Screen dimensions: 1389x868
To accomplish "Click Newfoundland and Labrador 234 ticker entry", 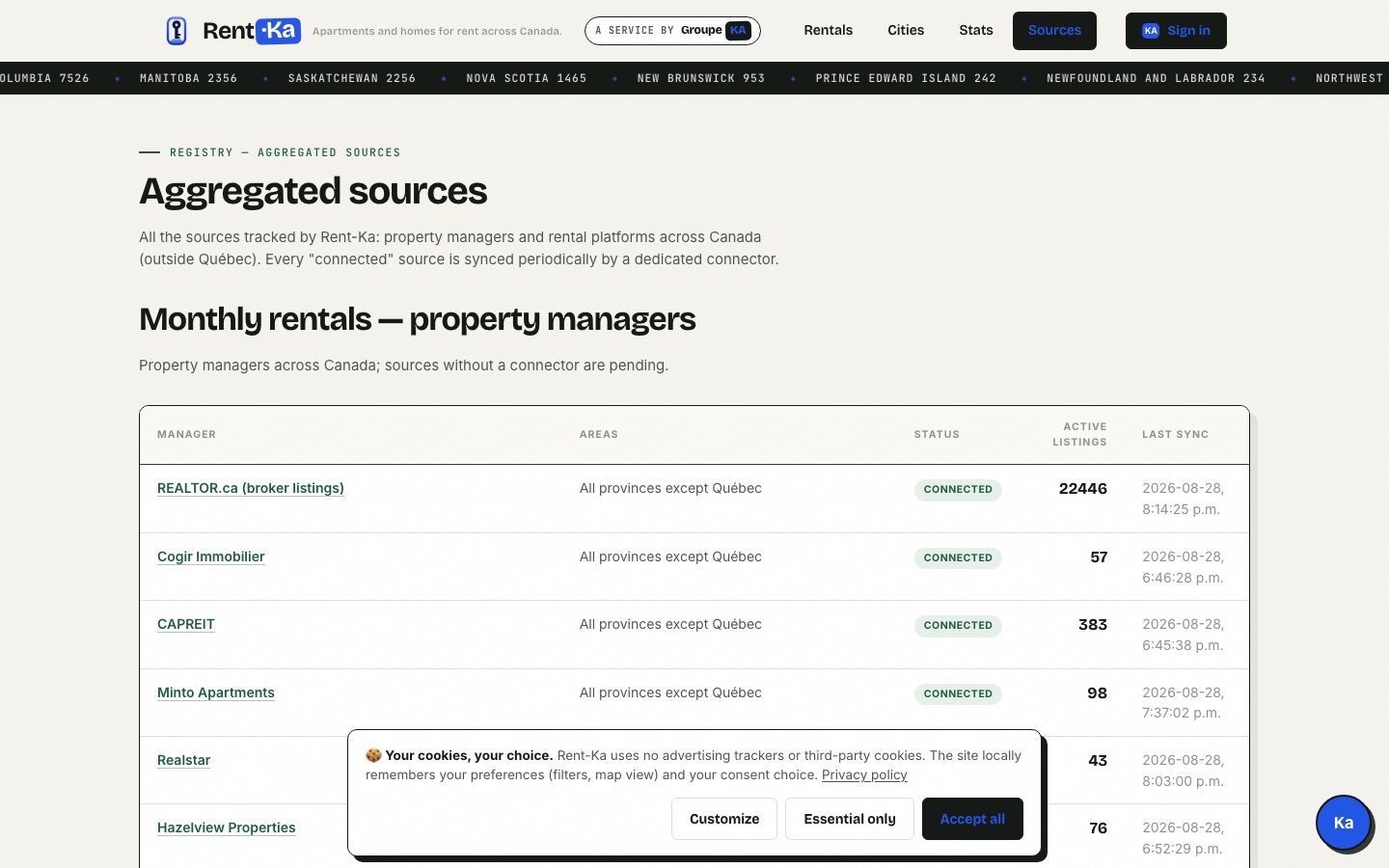I will [x=1156, y=78].
